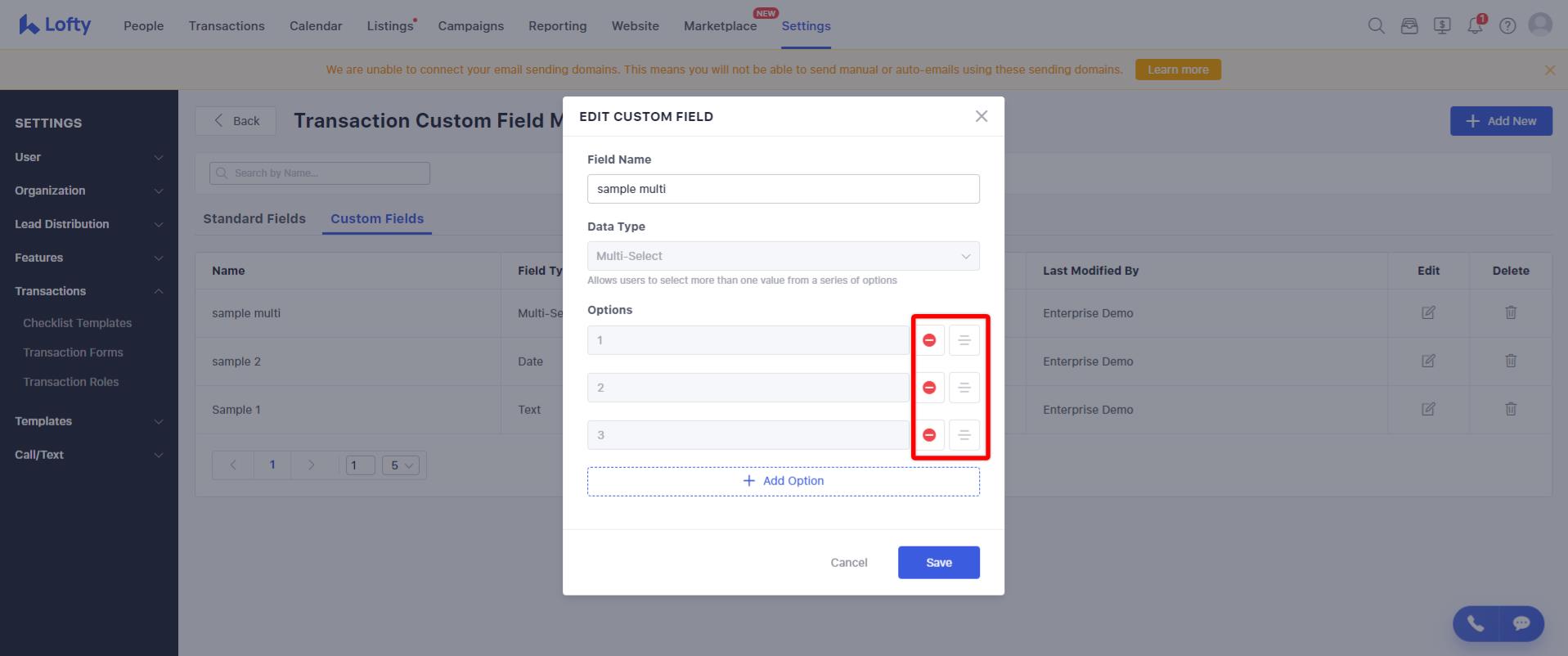Open the notifications bell
Image resolution: width=1568 pixels, height=656 pixels.
[x=1475, y=26]
